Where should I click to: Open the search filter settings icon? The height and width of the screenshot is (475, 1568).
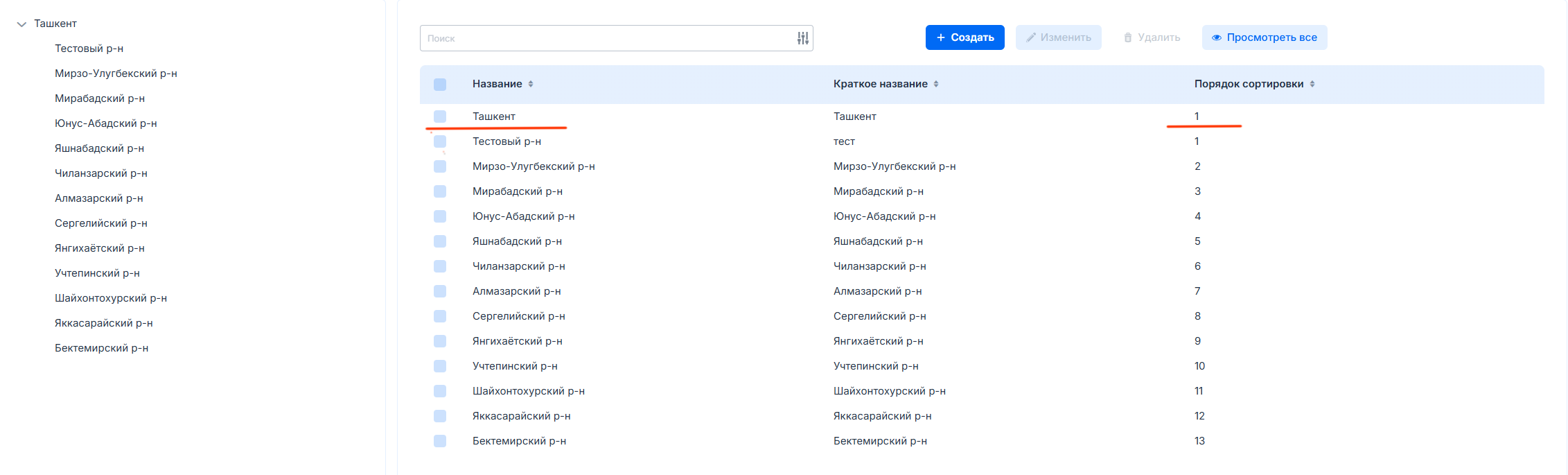tap(802, 38)
